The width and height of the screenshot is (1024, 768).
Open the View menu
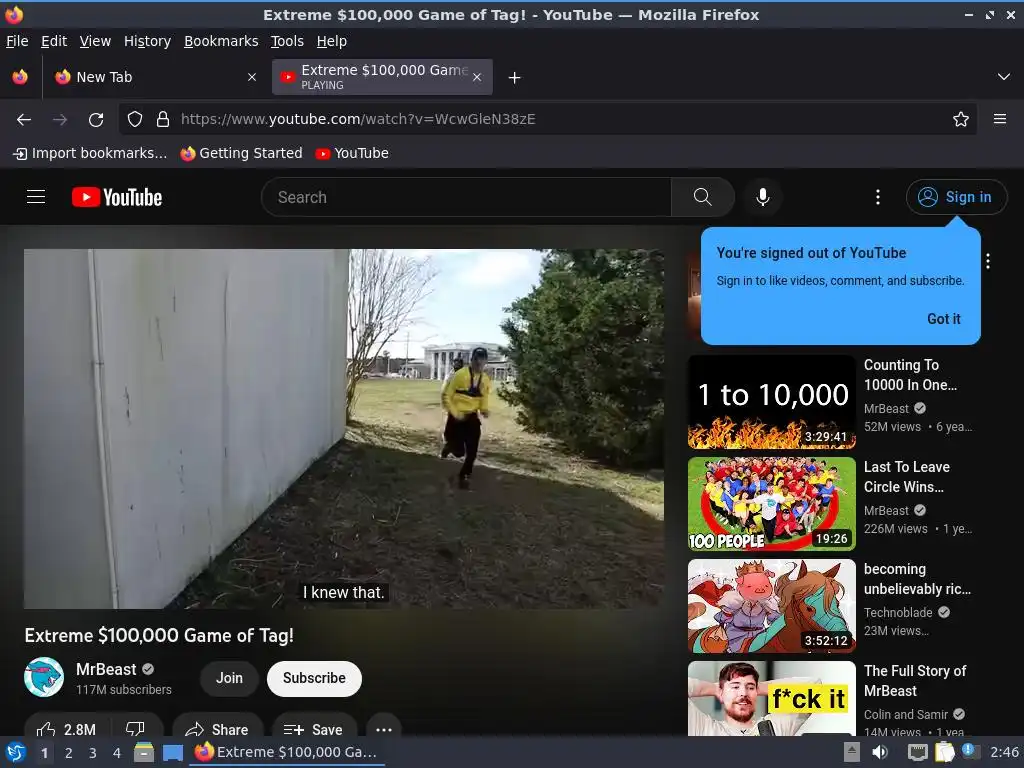point(95,41)
